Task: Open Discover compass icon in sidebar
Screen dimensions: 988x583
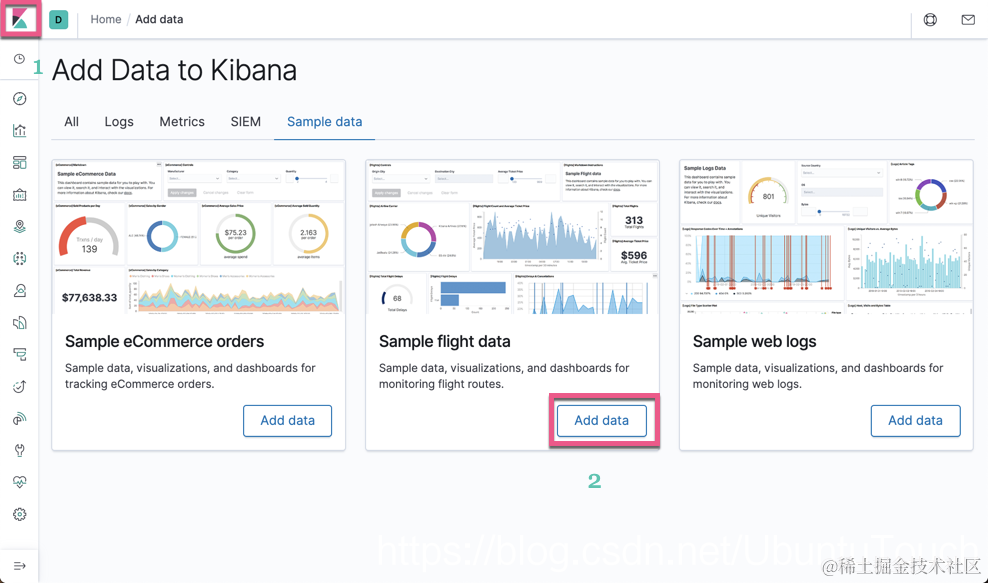Action: [20, 98]
